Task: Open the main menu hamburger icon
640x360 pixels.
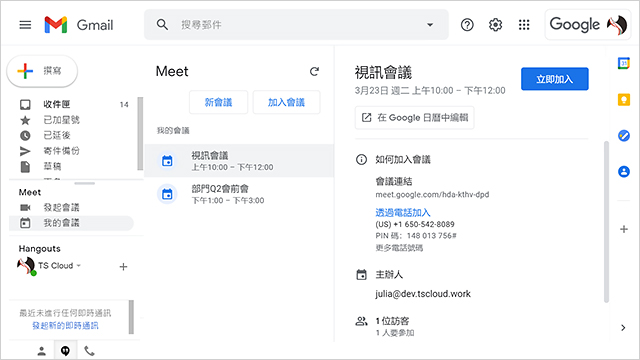Action: (25, 25)
